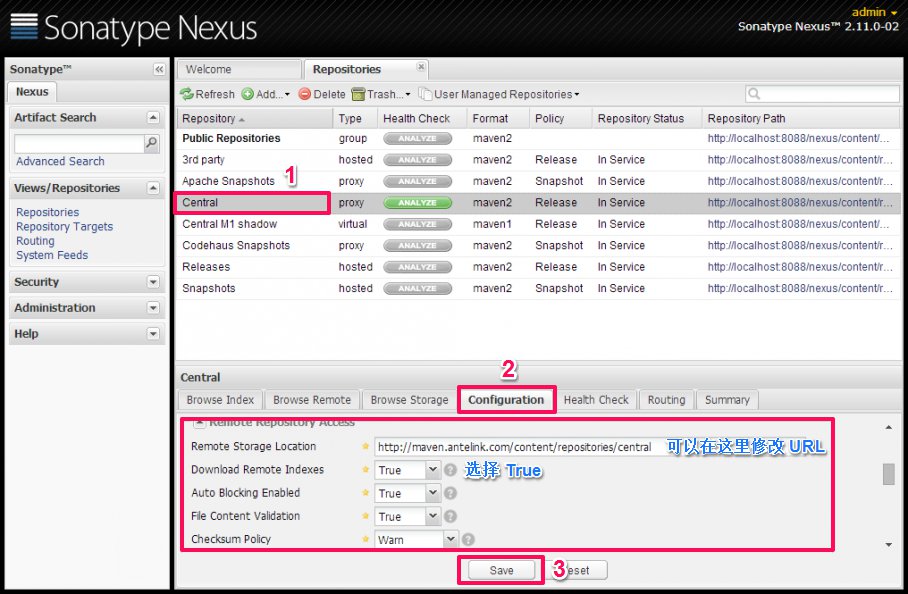This screenshot has height=594, width=908.
Task: Click ANALYZE badge for Snapshots row
Action: tap(418, 288)
